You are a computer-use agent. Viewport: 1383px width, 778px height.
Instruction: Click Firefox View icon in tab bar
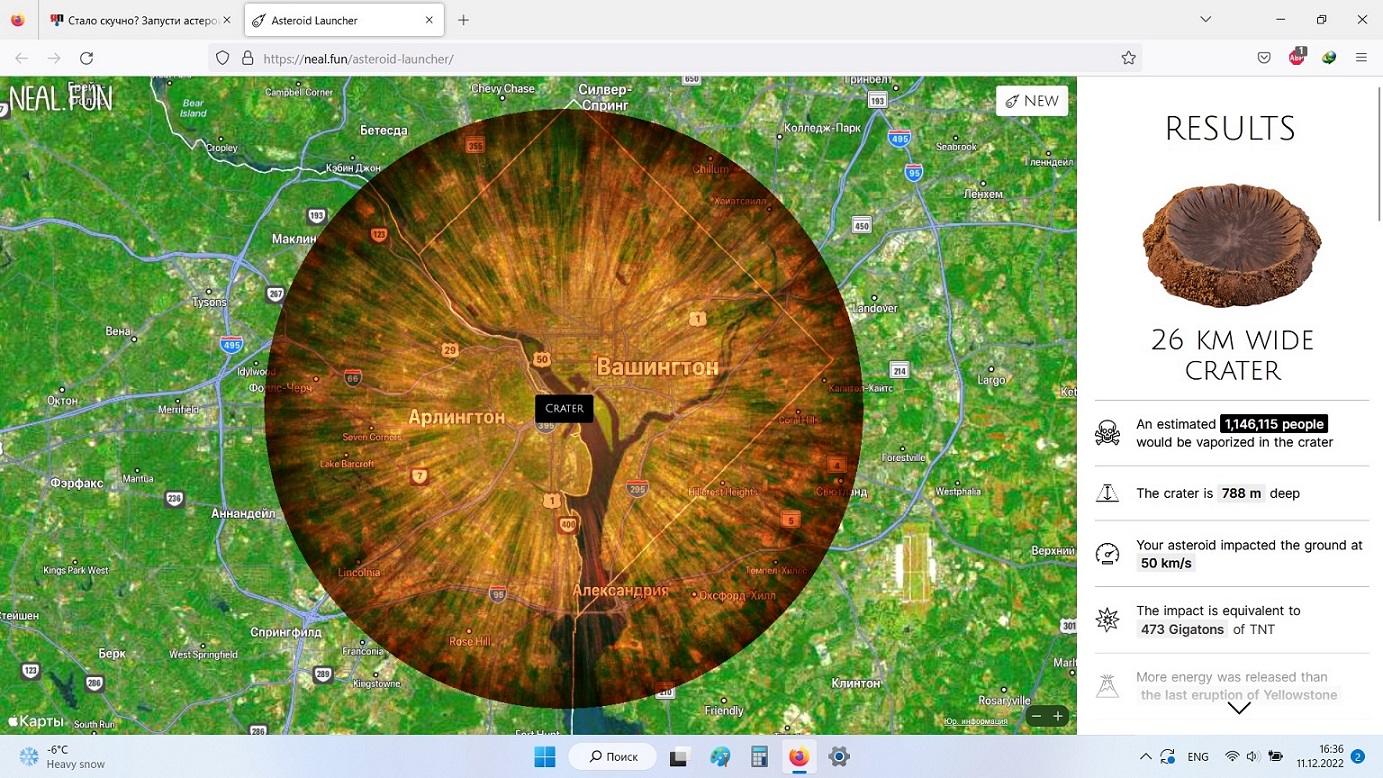click(x=18, y=20)
